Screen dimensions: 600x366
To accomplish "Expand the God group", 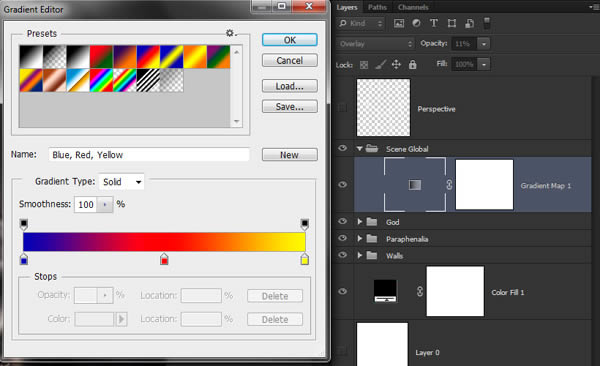I will click(x=359, y=222).
